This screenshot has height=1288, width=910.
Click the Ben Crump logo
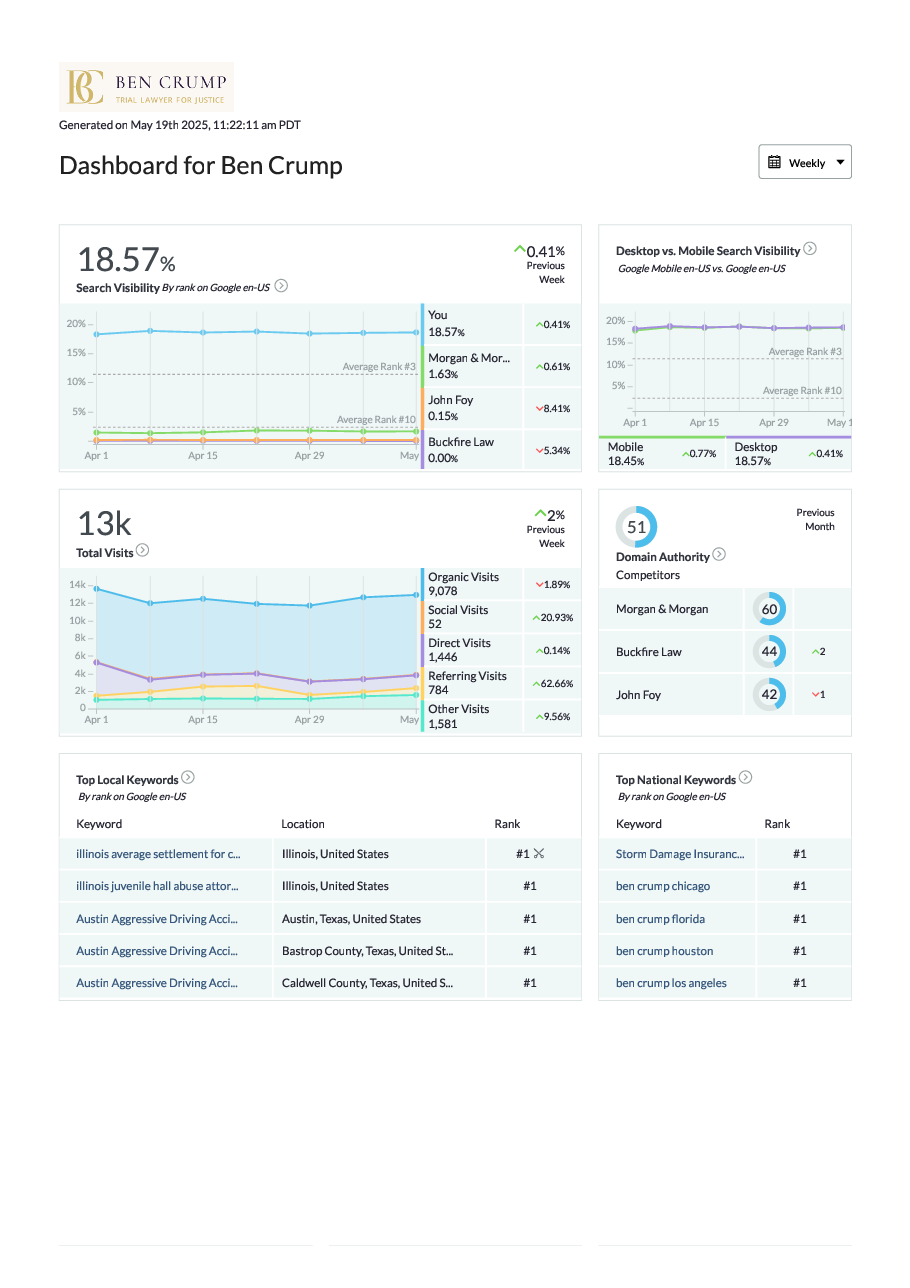tap(146, 87)
